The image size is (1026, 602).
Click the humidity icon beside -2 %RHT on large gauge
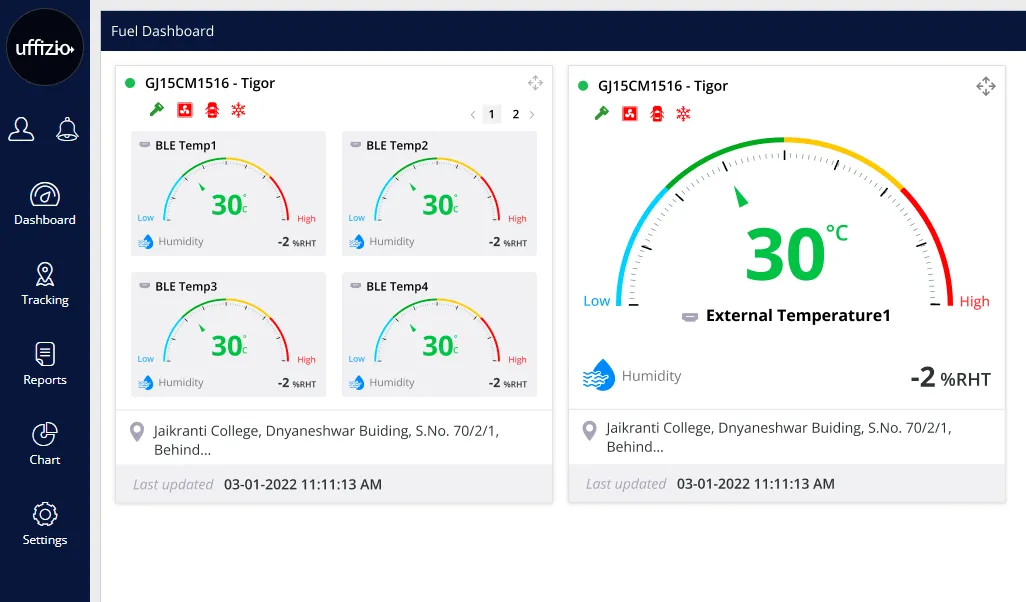pyautogui.click(x=598, y=376)
